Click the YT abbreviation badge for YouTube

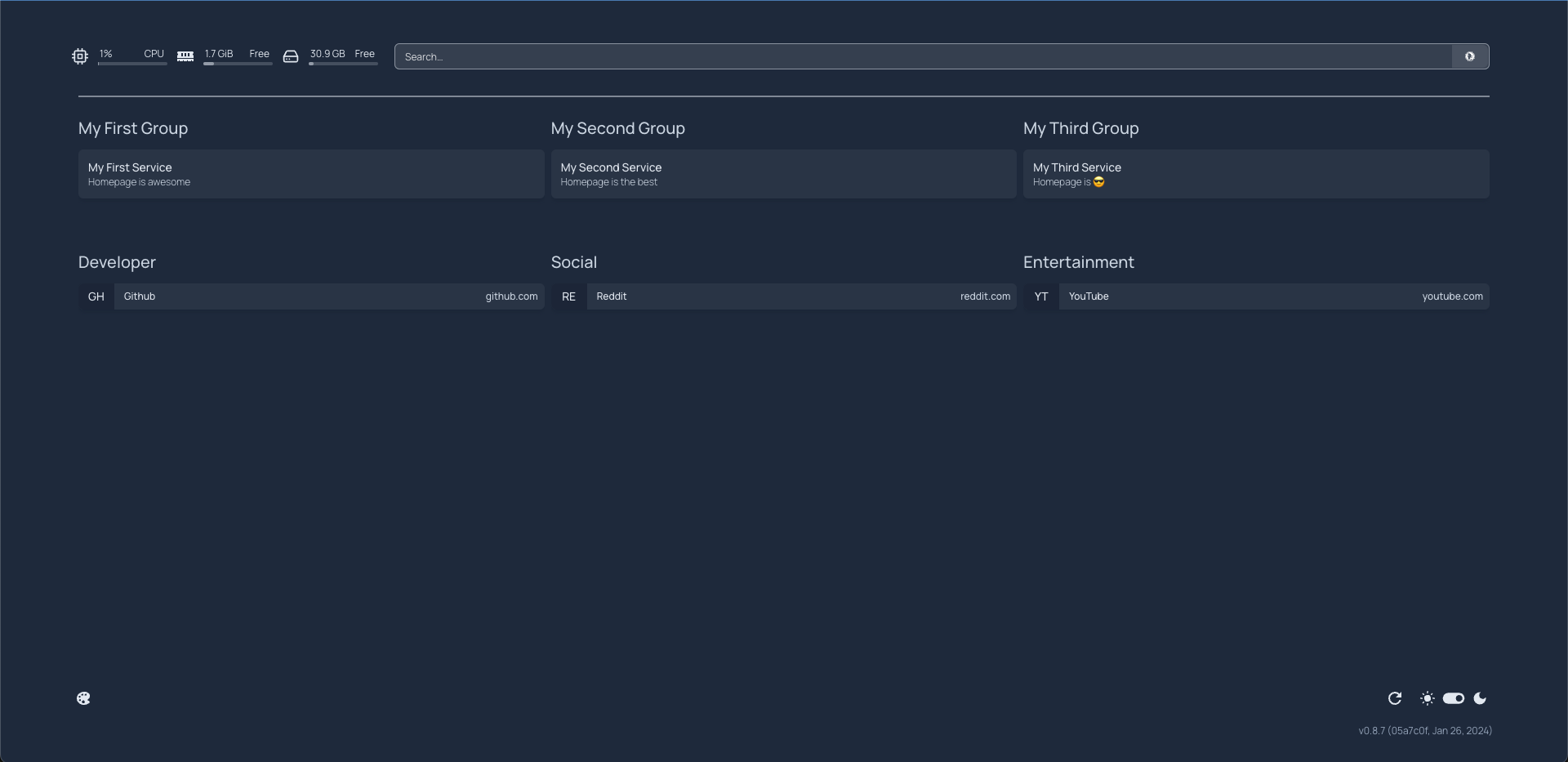tap(1040, 296)
